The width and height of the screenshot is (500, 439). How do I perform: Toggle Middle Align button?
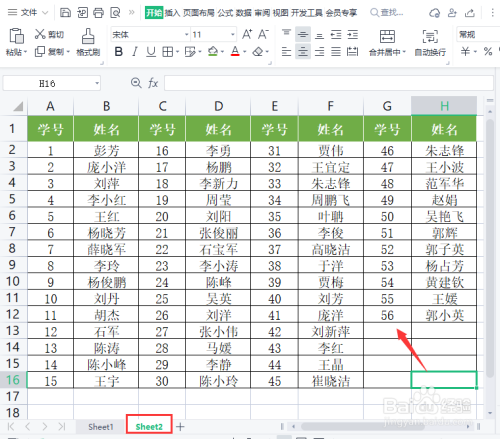pyautogui.click(x=303, y=34)
